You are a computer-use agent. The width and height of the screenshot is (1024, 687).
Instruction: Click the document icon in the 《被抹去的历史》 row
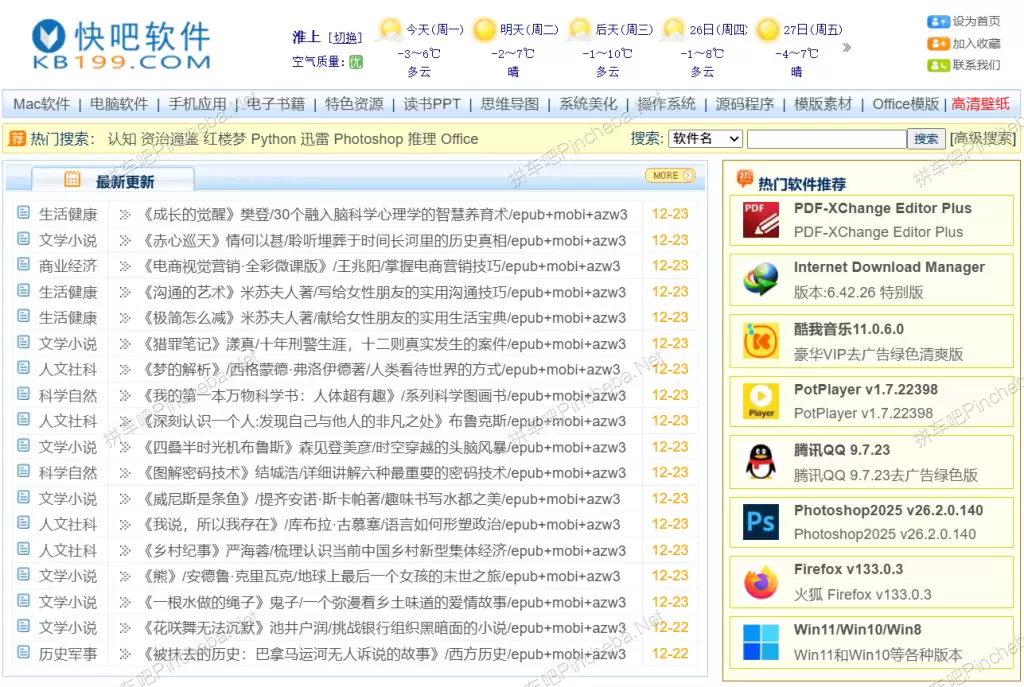coord(24,652)
